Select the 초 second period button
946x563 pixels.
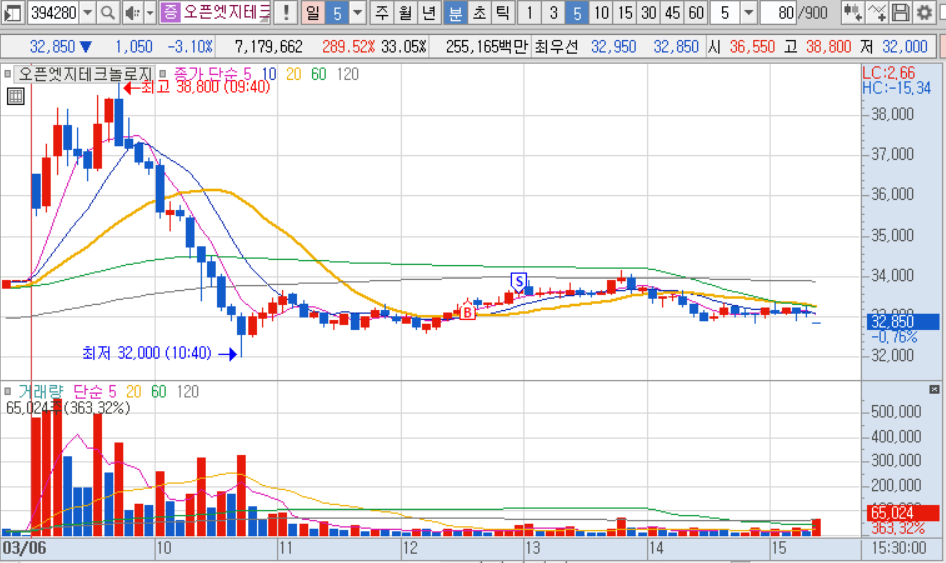(480, 12)
